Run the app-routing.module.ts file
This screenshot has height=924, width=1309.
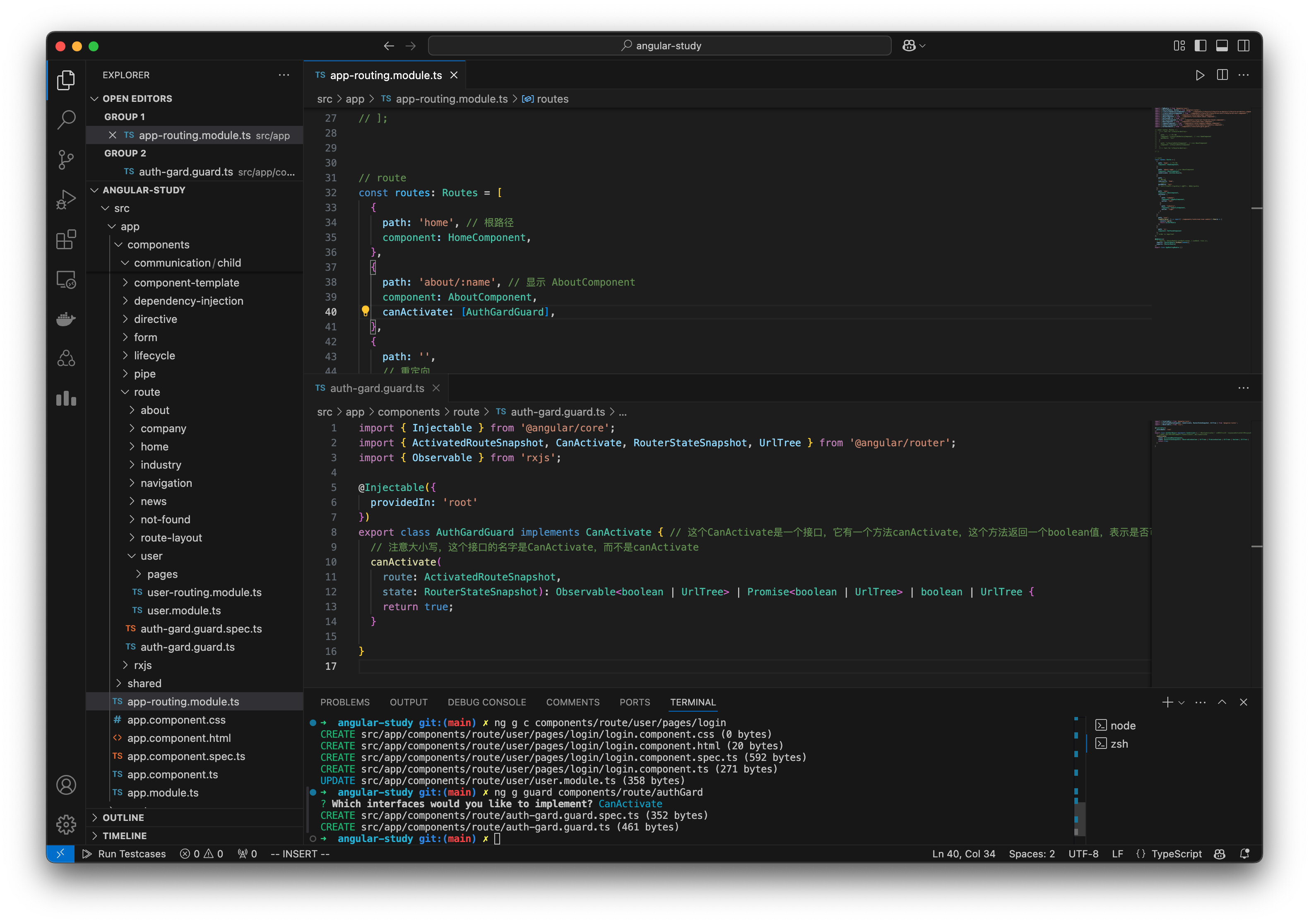(1200, 75)
